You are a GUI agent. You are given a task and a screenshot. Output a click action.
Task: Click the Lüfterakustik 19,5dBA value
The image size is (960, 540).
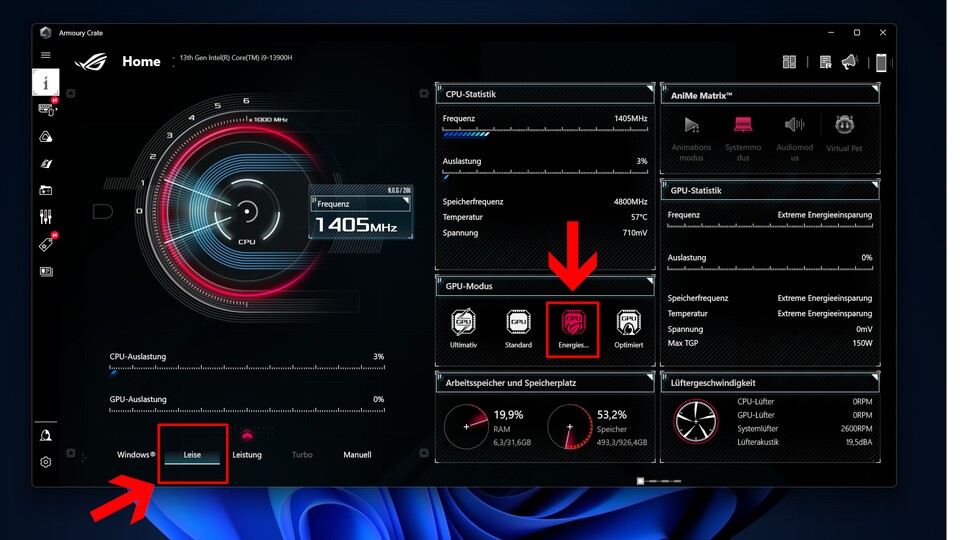[858, 442]
